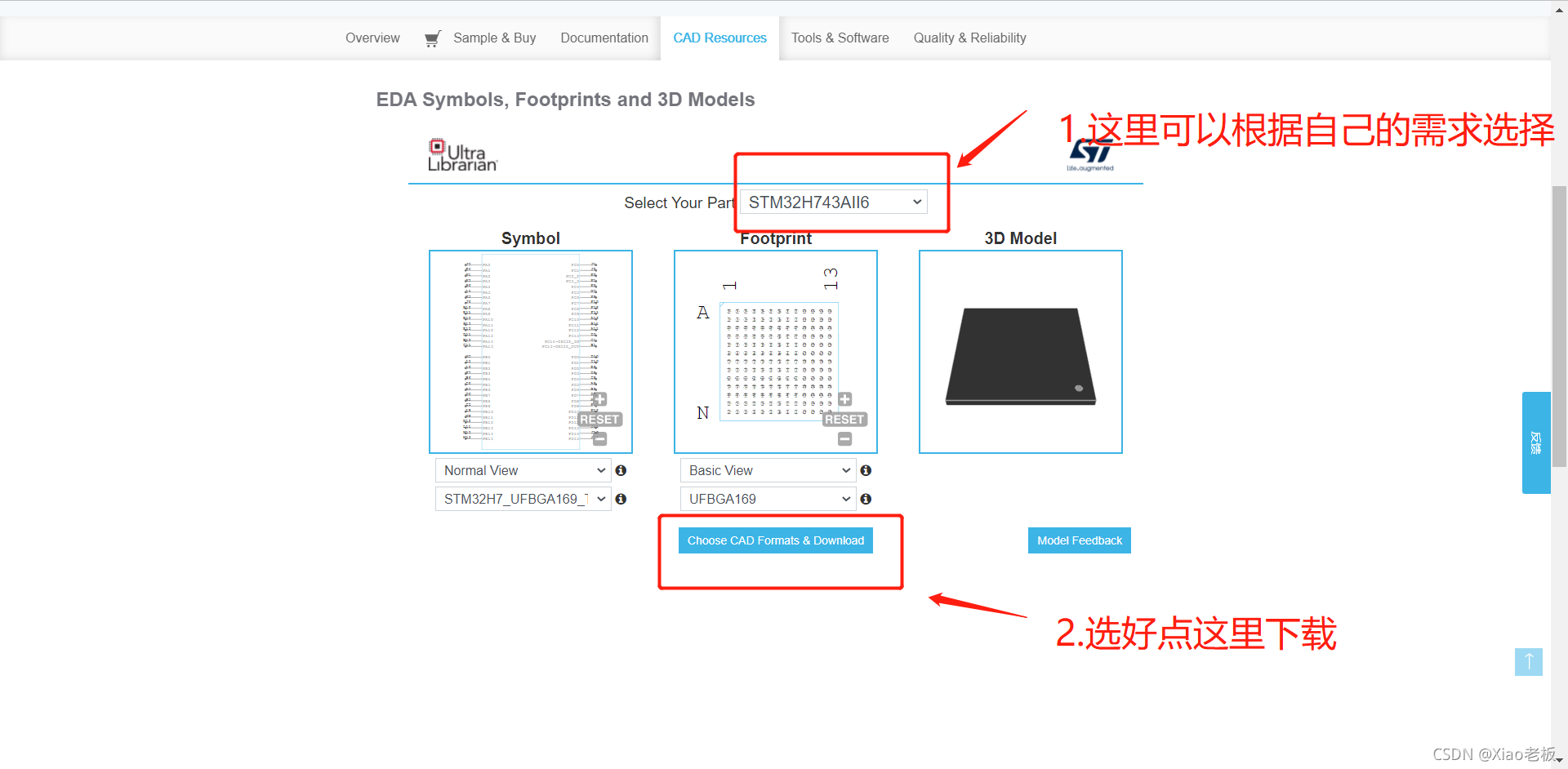Click the Ultra Librarian logo
This screenshot has width=1568, height=769.
coord(462,155)
